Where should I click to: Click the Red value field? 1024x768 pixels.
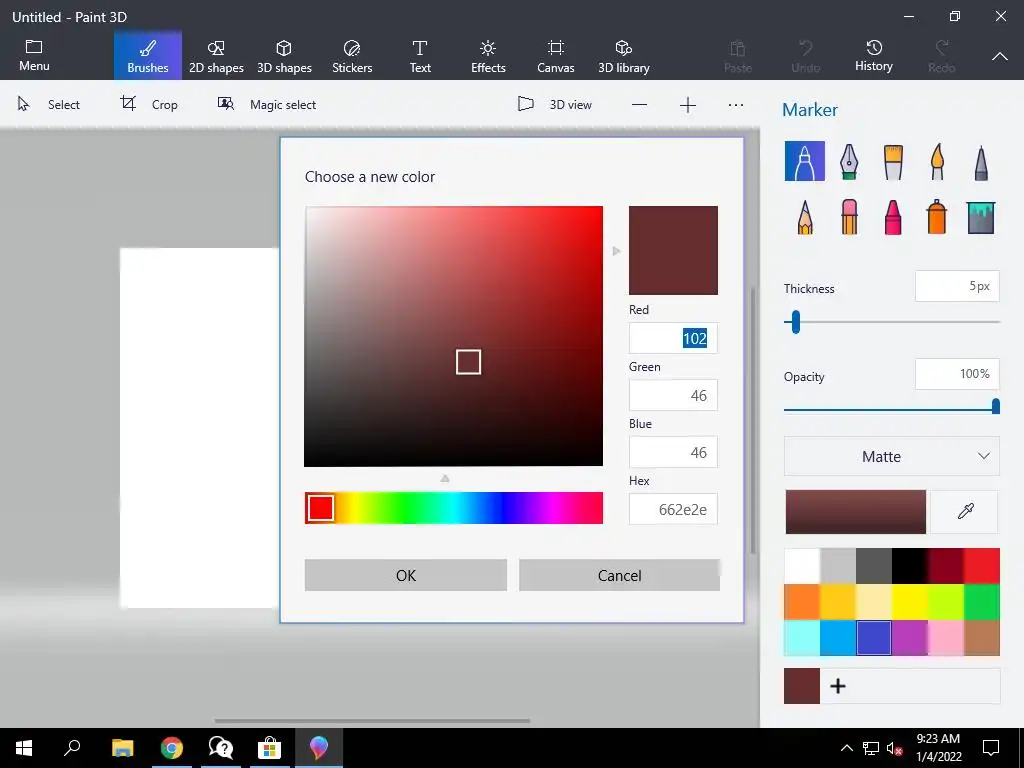tap(673, 338)
